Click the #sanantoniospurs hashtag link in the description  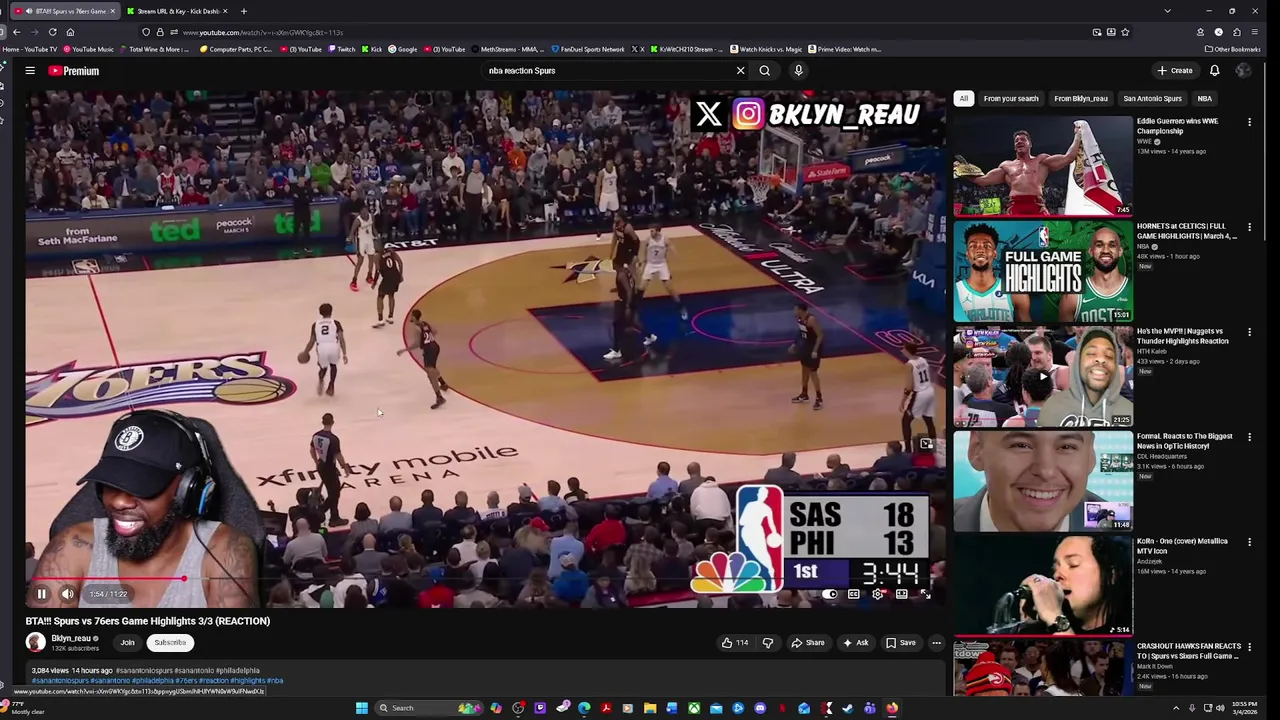[x=60, y=681]
